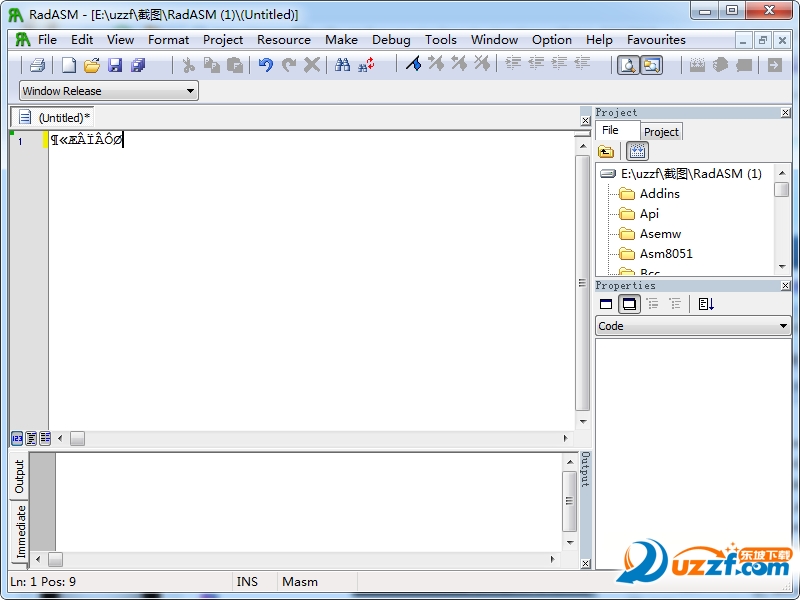The height and width of the screenshot is (600, 800).
Task: Open the View menu
Action: point(120,40)
